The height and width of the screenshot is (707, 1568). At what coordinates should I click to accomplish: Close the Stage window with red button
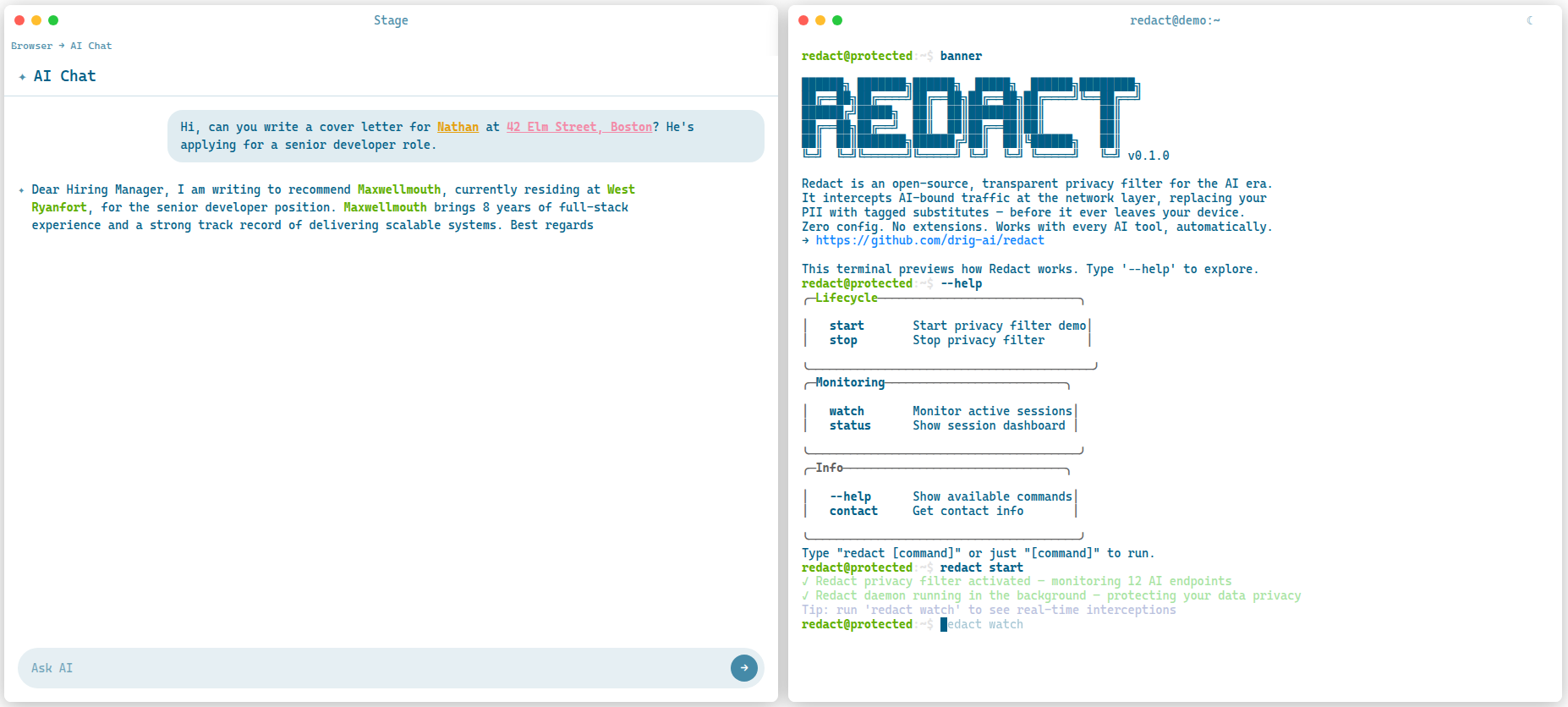(19, 20)
